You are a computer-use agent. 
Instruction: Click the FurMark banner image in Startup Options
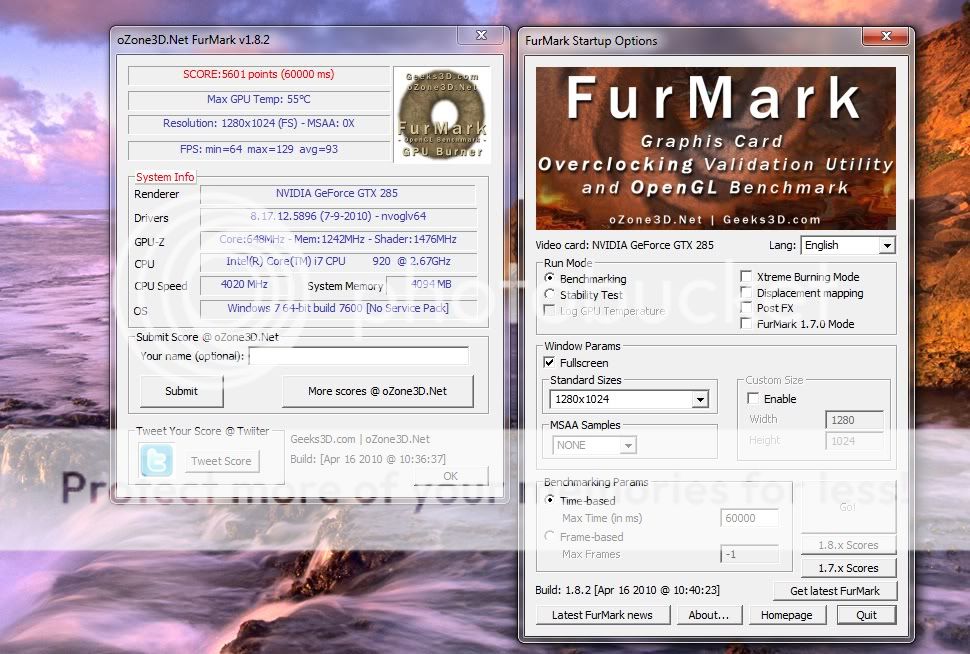click(716, 148)
